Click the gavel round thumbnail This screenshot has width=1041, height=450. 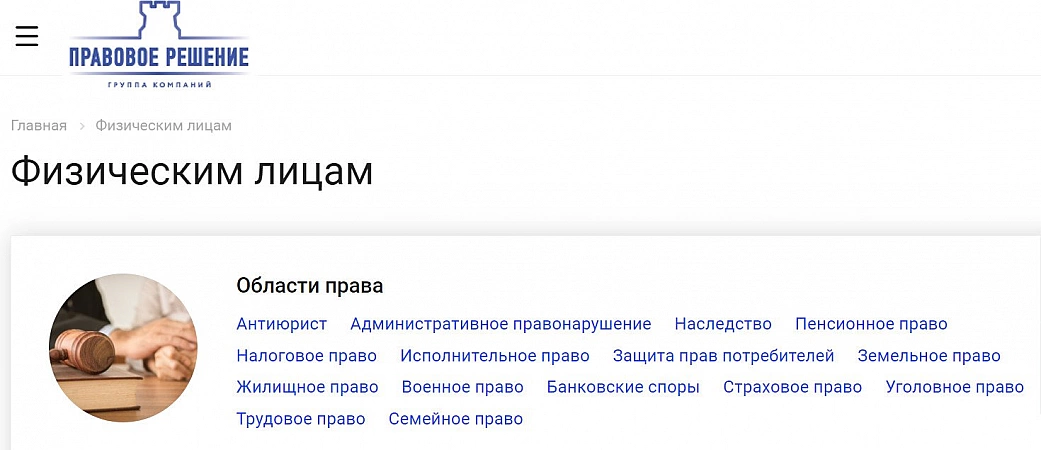pos(123,348)
